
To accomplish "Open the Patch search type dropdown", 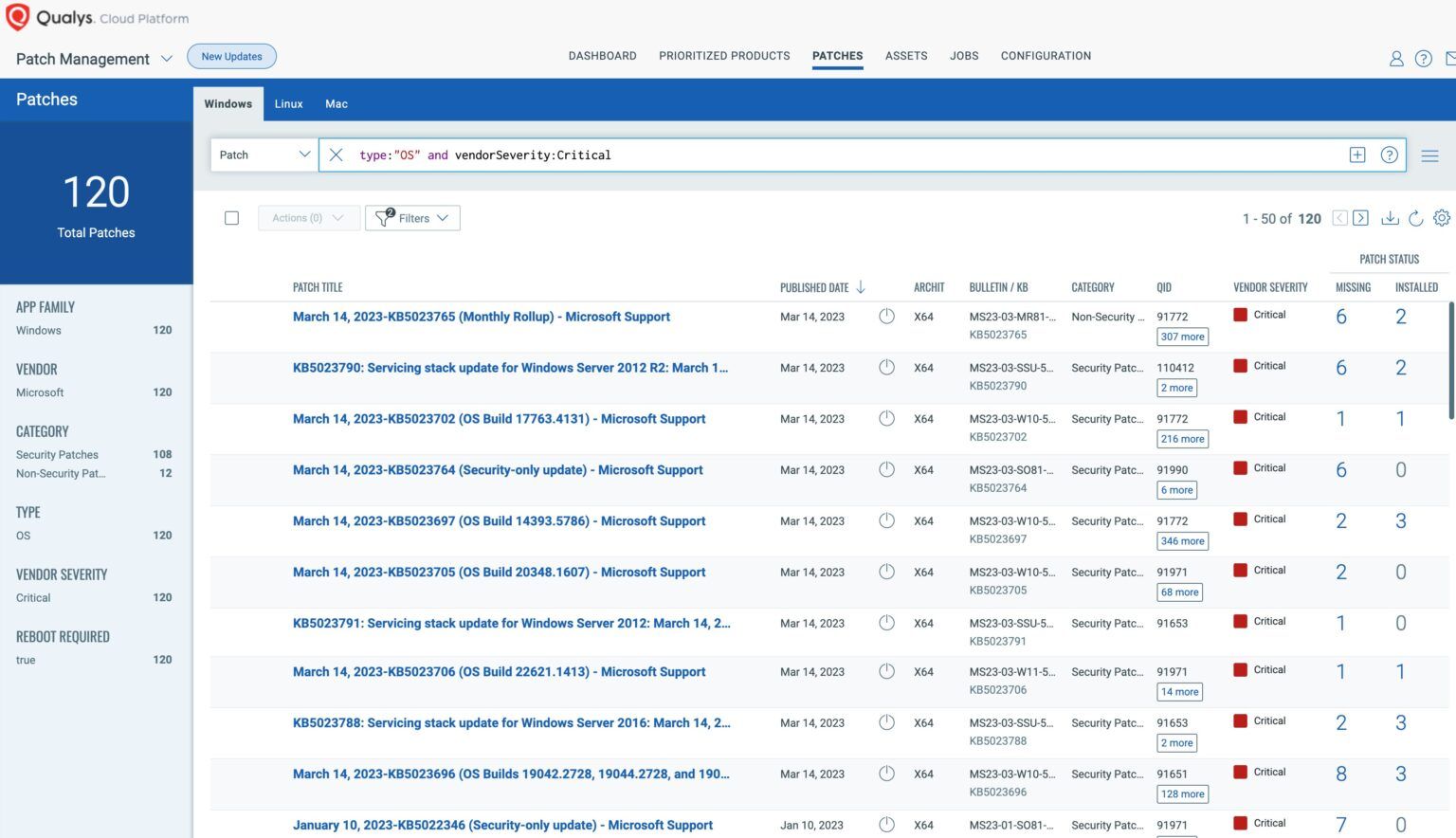I will tap(264, 154).
